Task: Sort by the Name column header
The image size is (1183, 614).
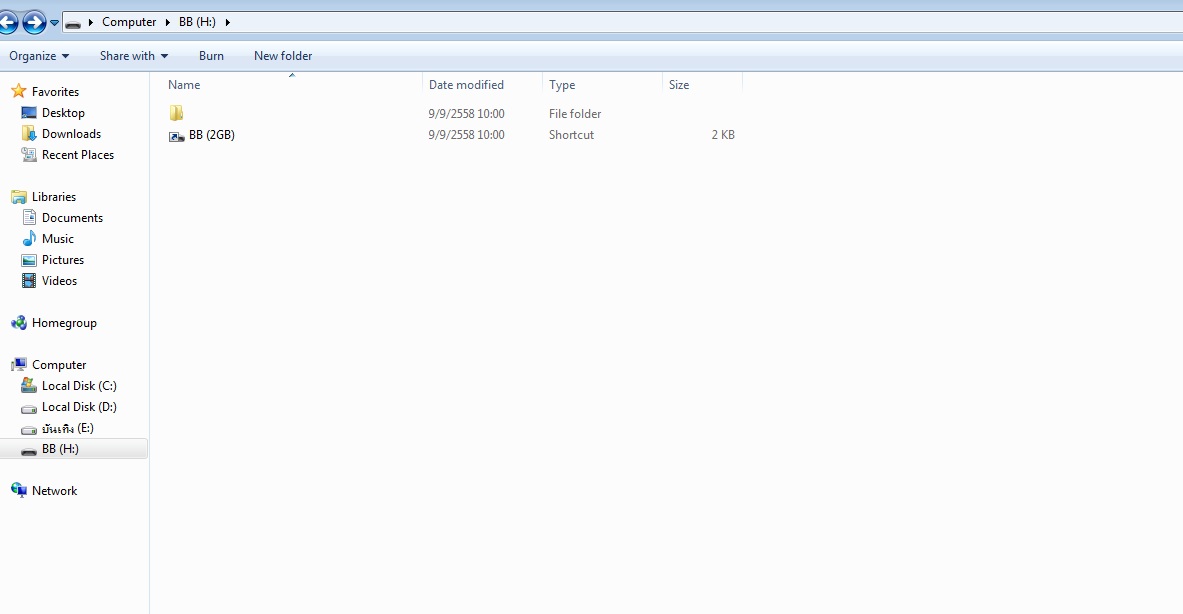Action: click(184, 84)
